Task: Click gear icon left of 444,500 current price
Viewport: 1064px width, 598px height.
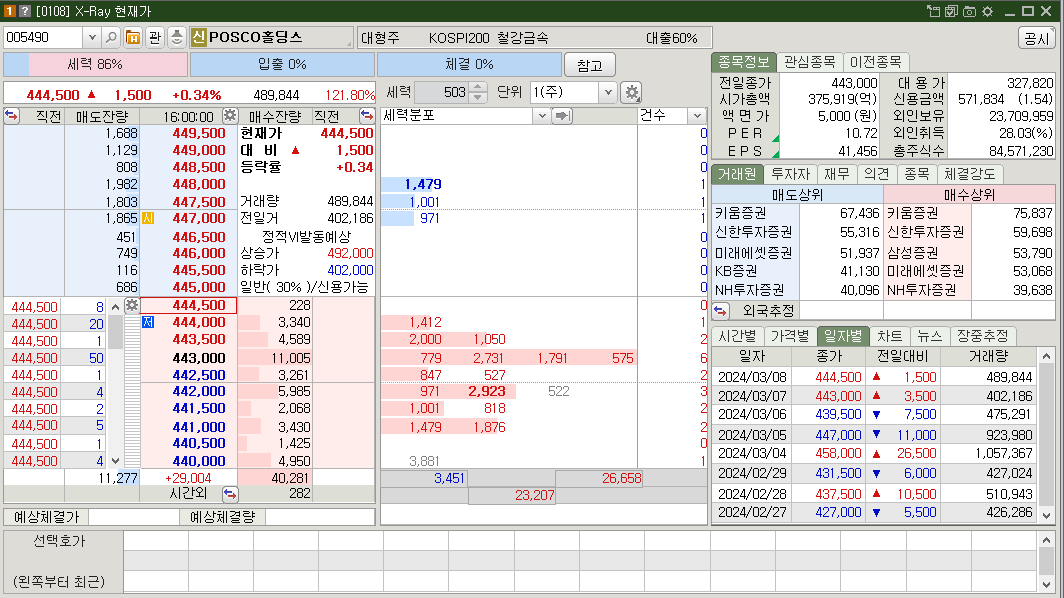Action: pos(132,305)
